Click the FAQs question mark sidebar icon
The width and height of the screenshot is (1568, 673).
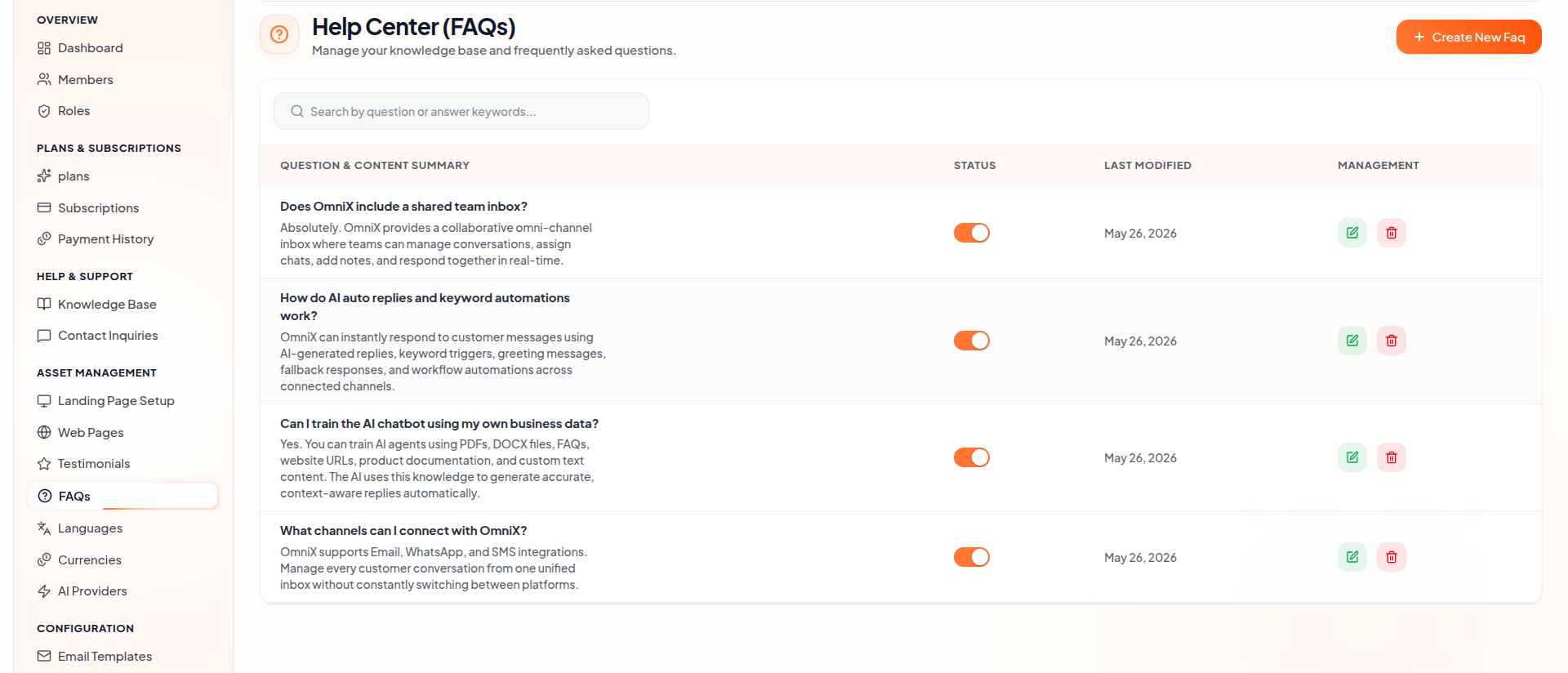(45, 496)
